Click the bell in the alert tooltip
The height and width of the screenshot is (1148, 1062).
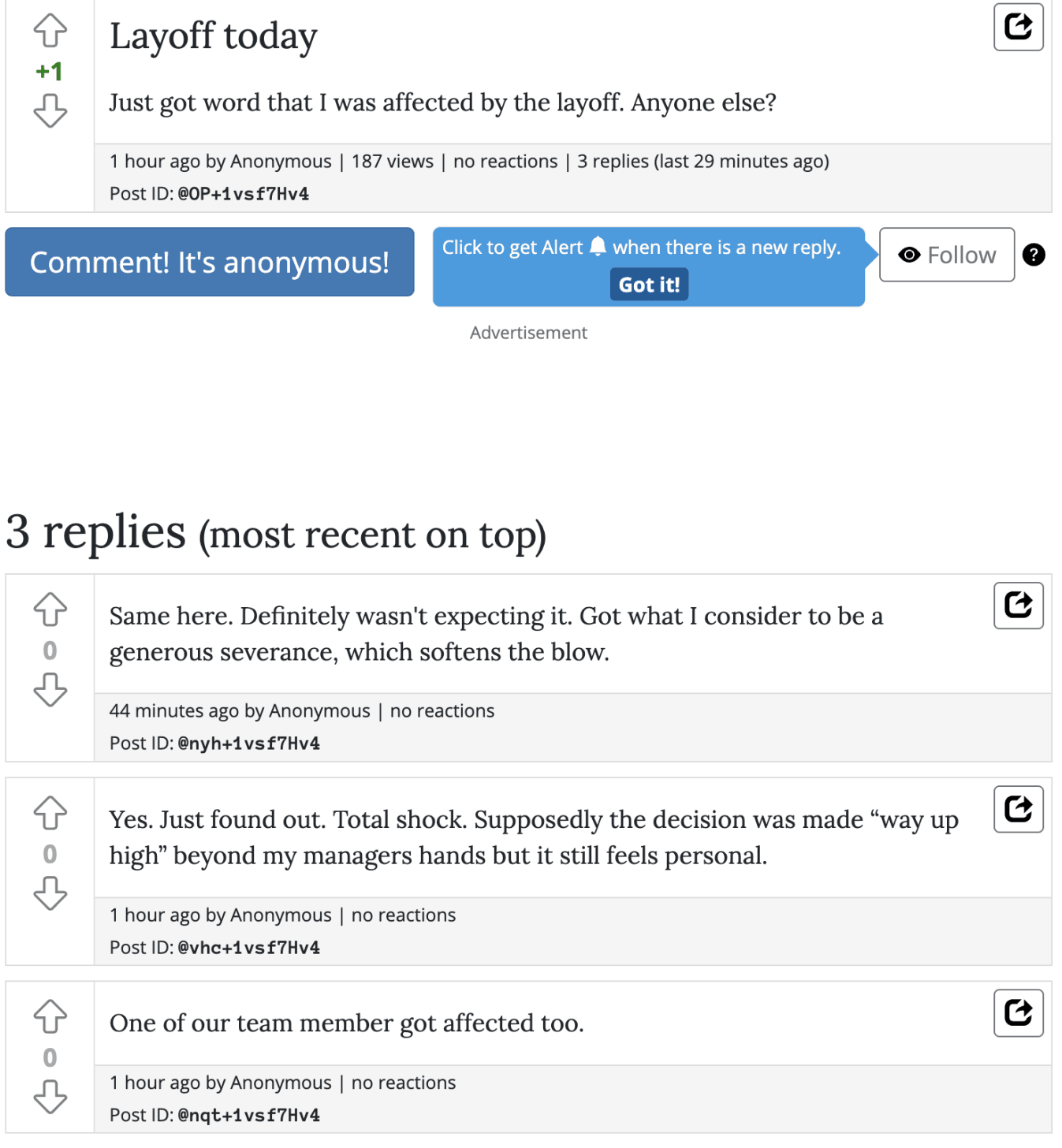(598, 246)
